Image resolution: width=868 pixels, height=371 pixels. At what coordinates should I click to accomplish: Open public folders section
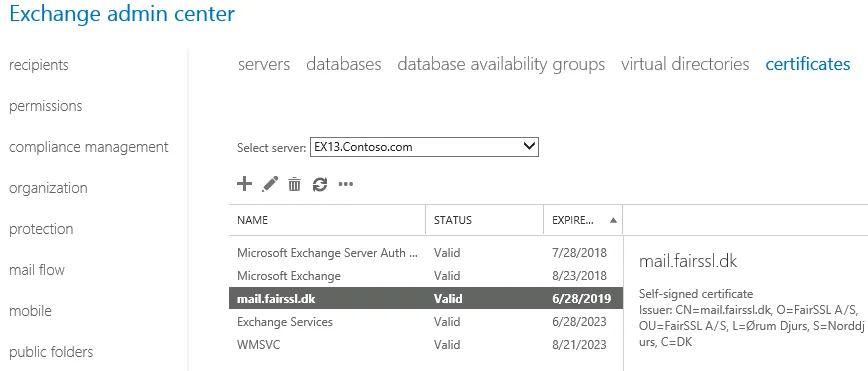(x=51, y=352)
